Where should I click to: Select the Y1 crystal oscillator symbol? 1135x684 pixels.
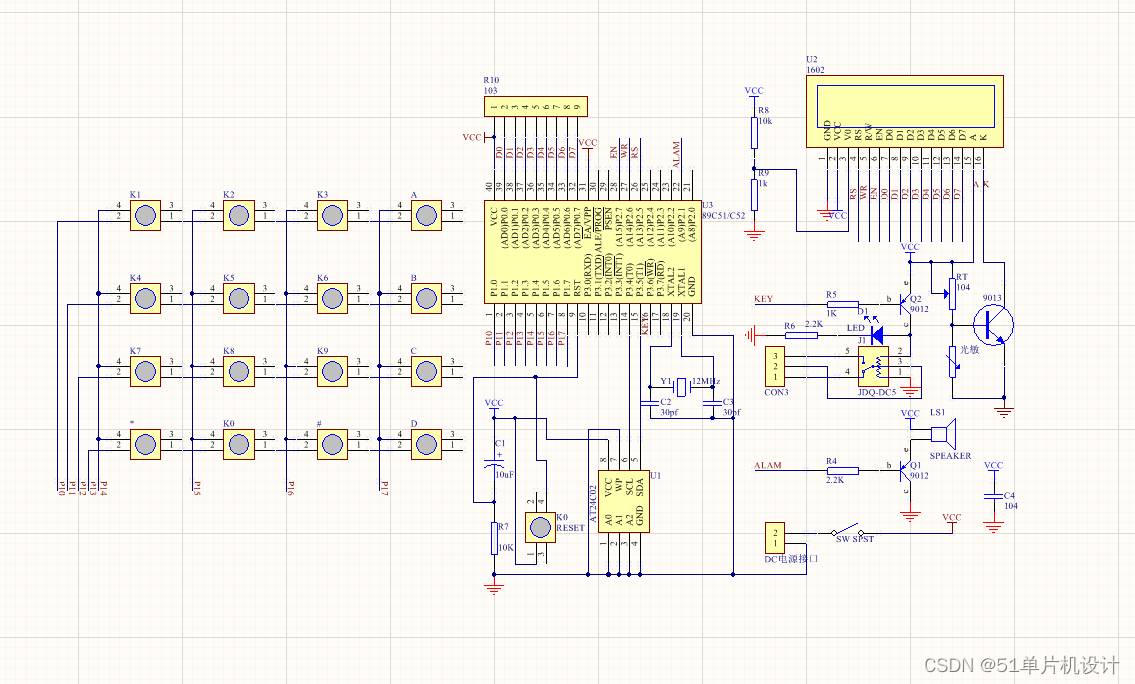tap(680, 387)
